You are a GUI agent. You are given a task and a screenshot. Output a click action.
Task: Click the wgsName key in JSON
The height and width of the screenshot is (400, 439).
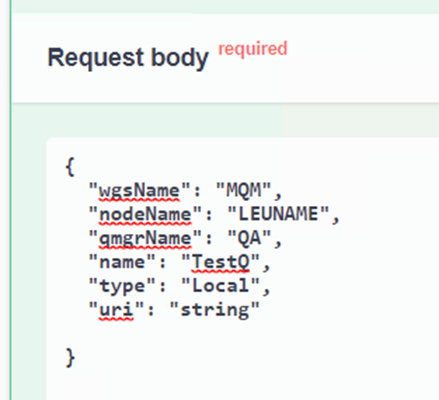click(x=139, y=191)
